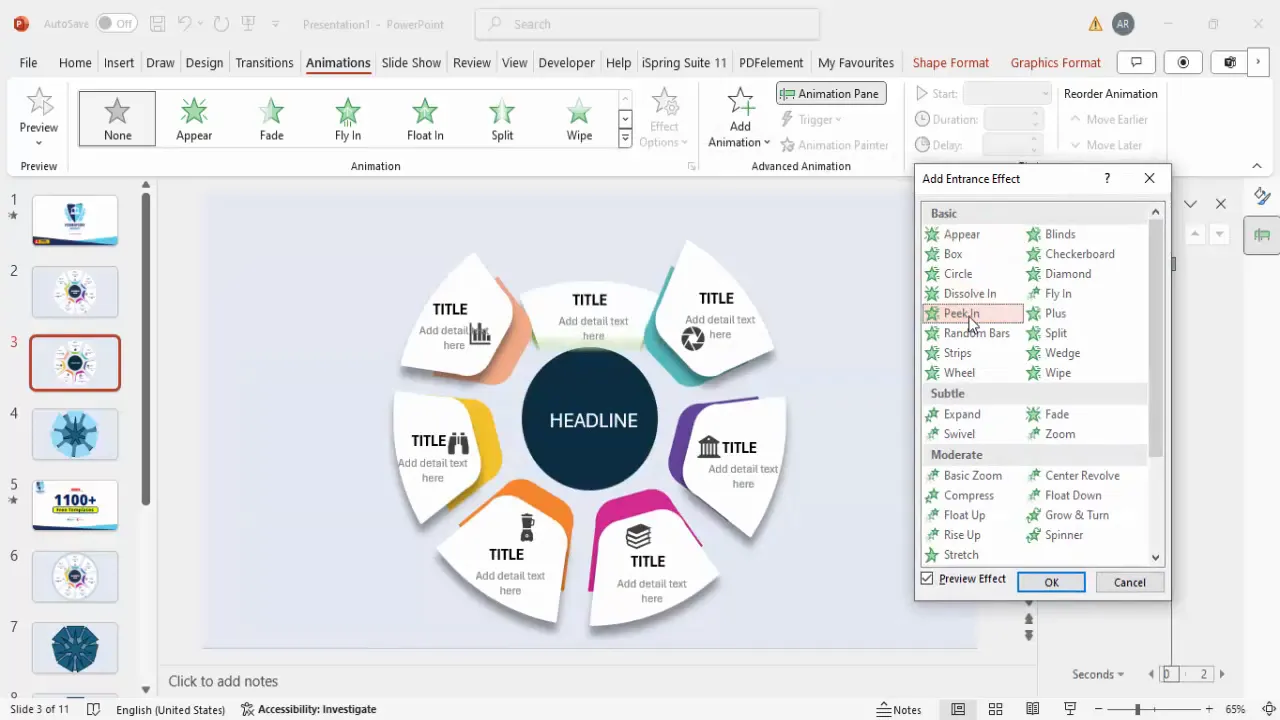
Task: Toggle Notes pane in status bar
Action: (x=899, y=709)
